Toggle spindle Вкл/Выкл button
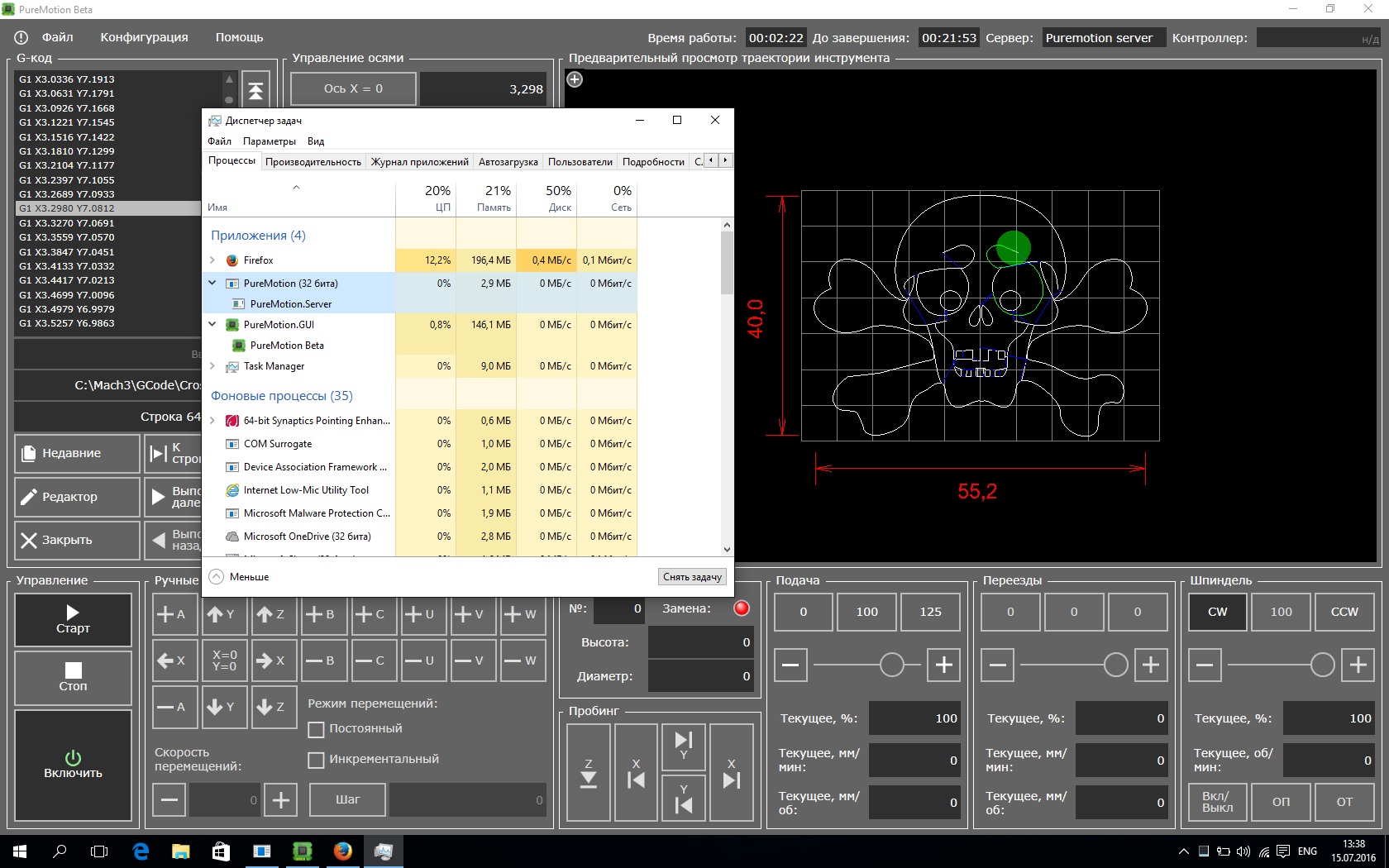This screenshot has width=1389, height=868. pyautogui.click(x=1217, y=802)
